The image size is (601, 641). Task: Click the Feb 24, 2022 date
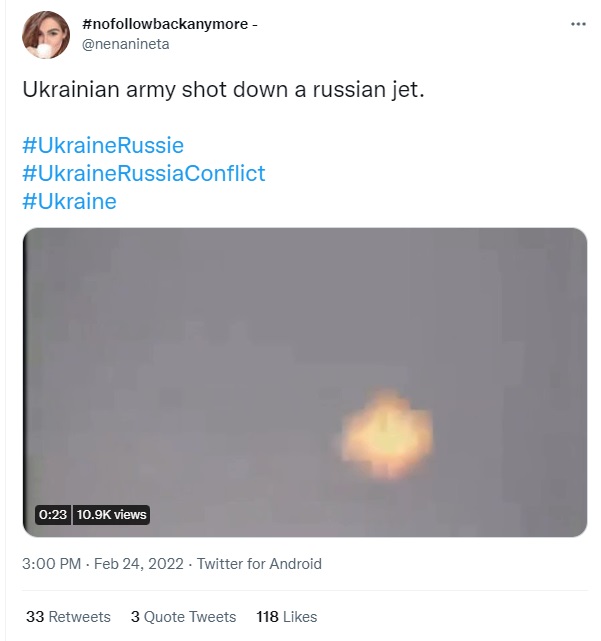click(140, 564)
